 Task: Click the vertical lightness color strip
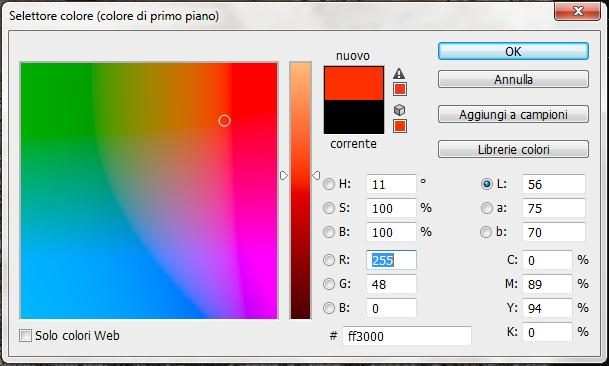[300, 190]
